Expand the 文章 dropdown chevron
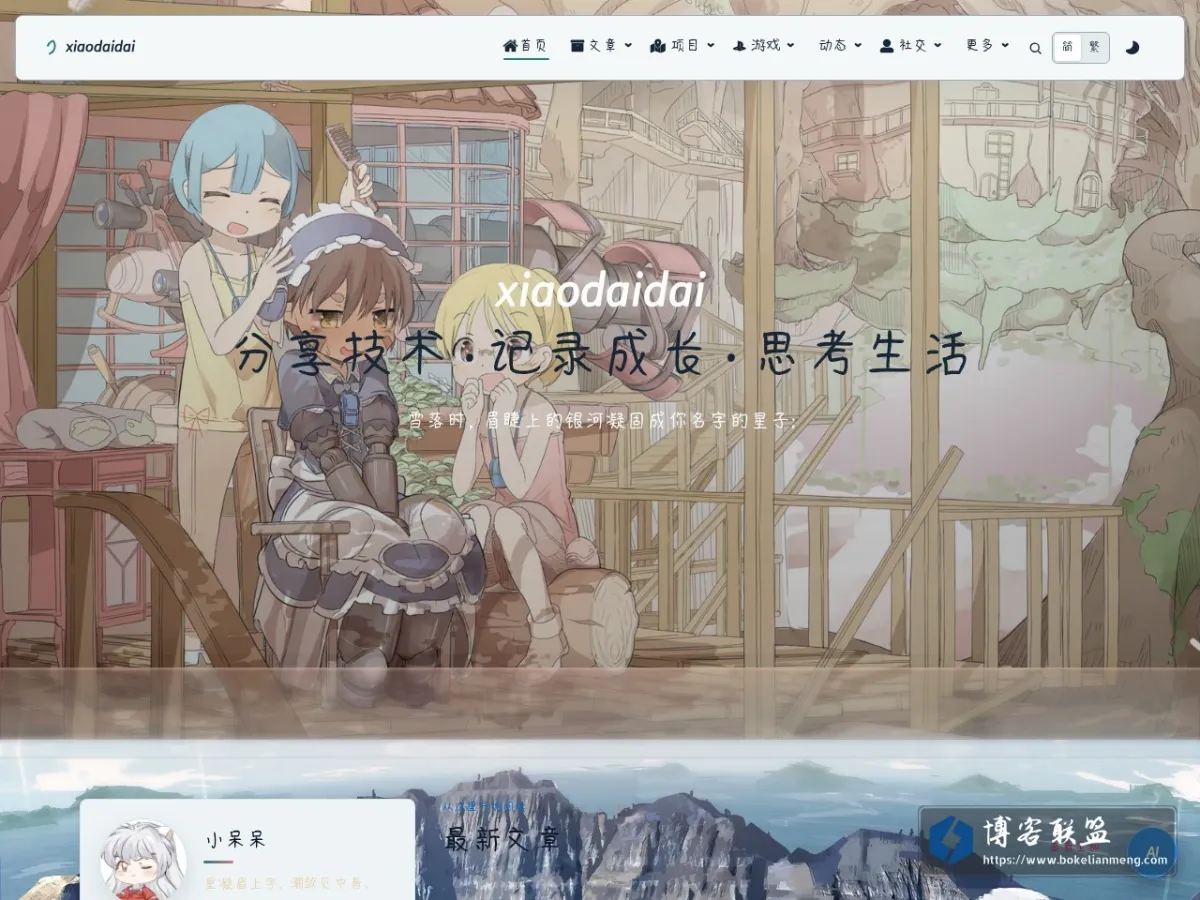The width and height of the screenshot is (1200, 900). [628, 46]
